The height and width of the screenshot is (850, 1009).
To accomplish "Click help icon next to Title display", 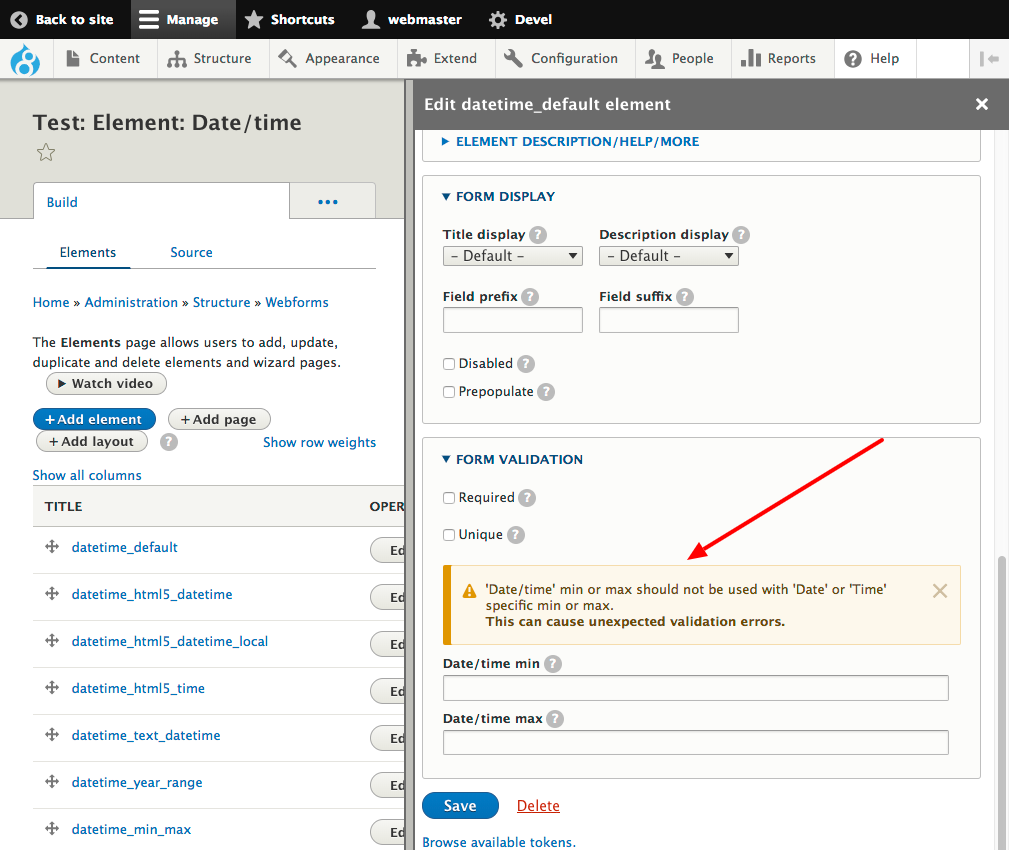I will click(538, 235).
